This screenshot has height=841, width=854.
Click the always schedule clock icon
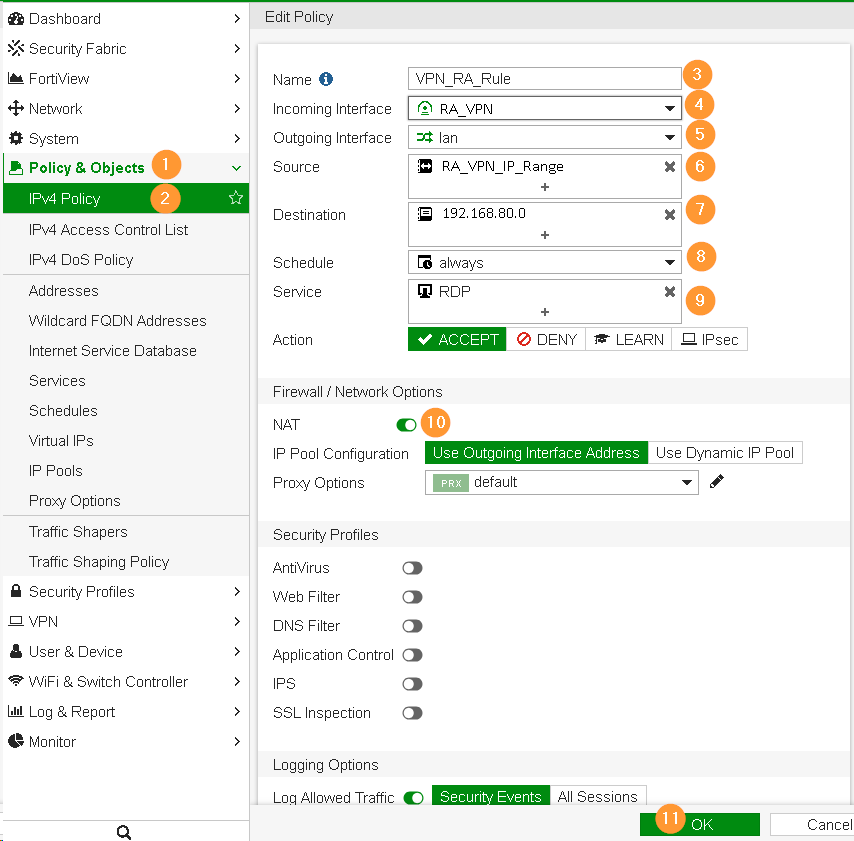425,263
